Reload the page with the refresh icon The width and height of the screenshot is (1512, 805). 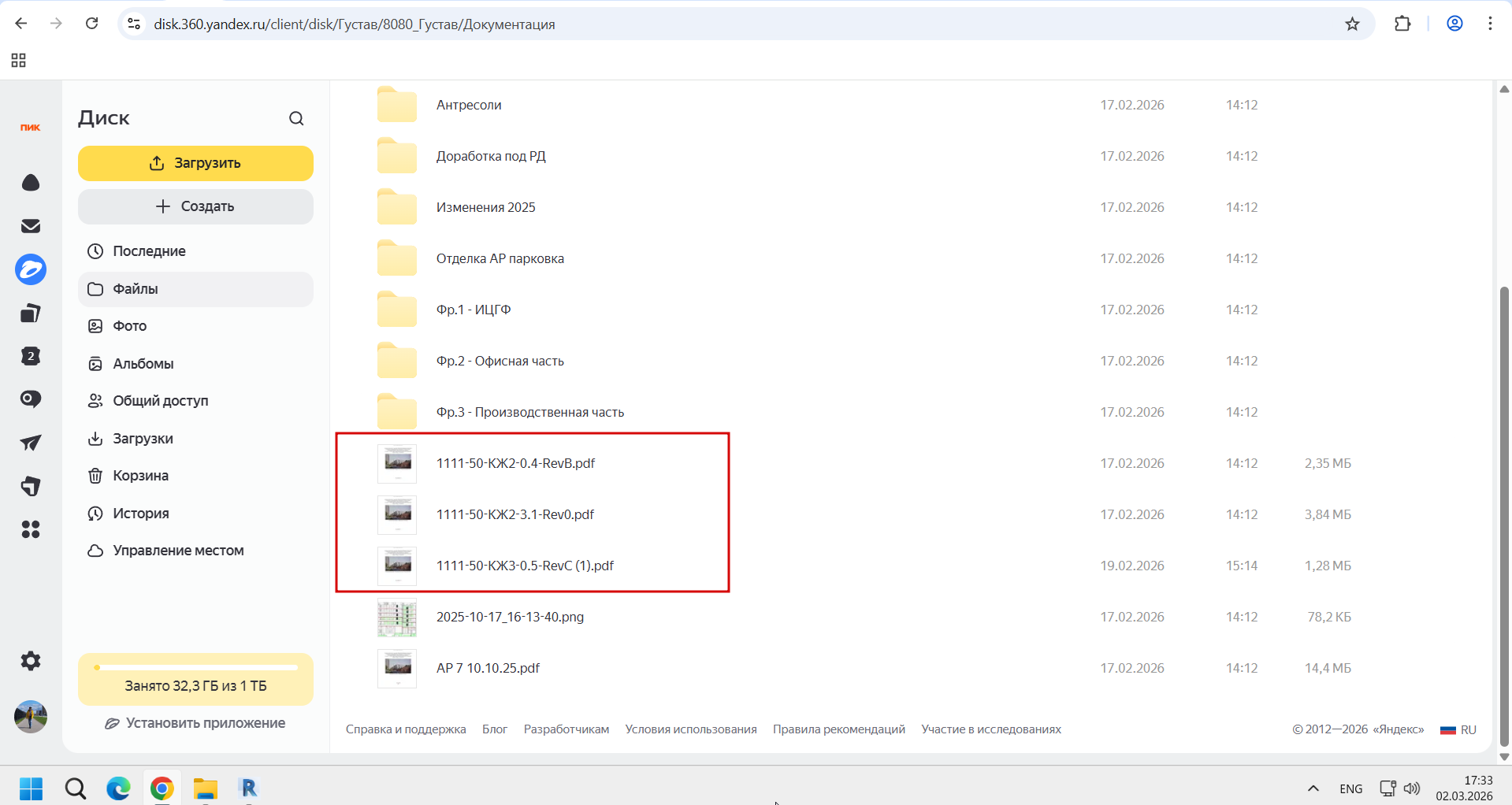pos(92,24)
